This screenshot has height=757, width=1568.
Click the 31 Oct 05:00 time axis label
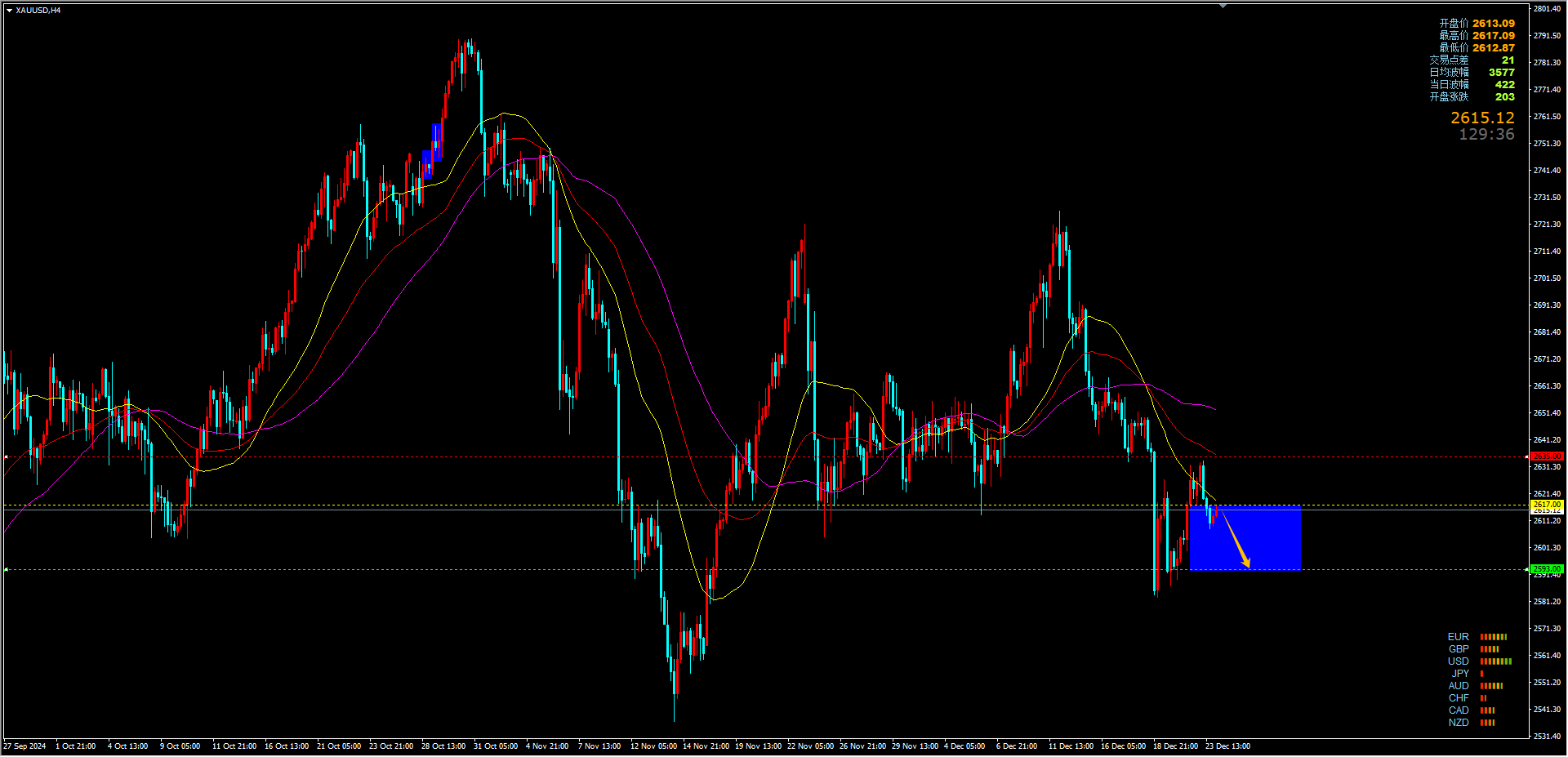pyautogui.click(x=496, y=746)
